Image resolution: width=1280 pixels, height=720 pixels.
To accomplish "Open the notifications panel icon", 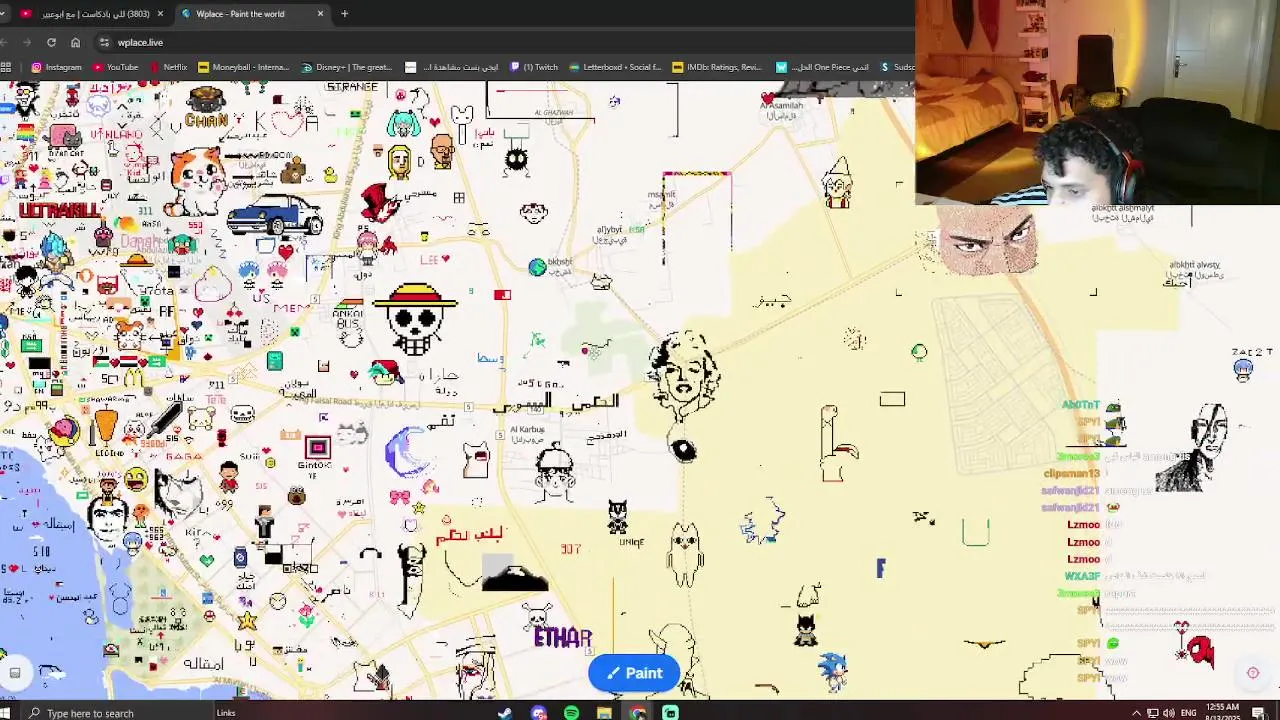I will click(x=1259, y=713).
